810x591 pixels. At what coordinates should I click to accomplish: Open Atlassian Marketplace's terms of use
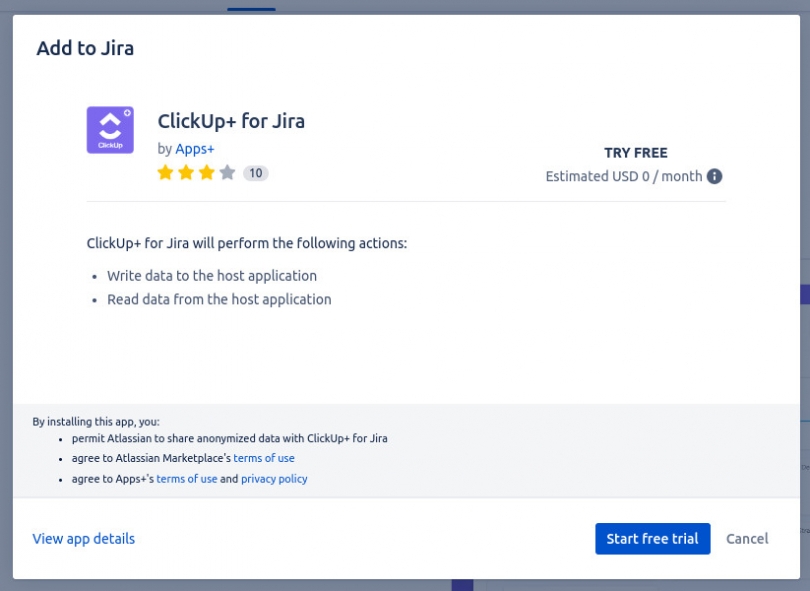coord(264,458)
